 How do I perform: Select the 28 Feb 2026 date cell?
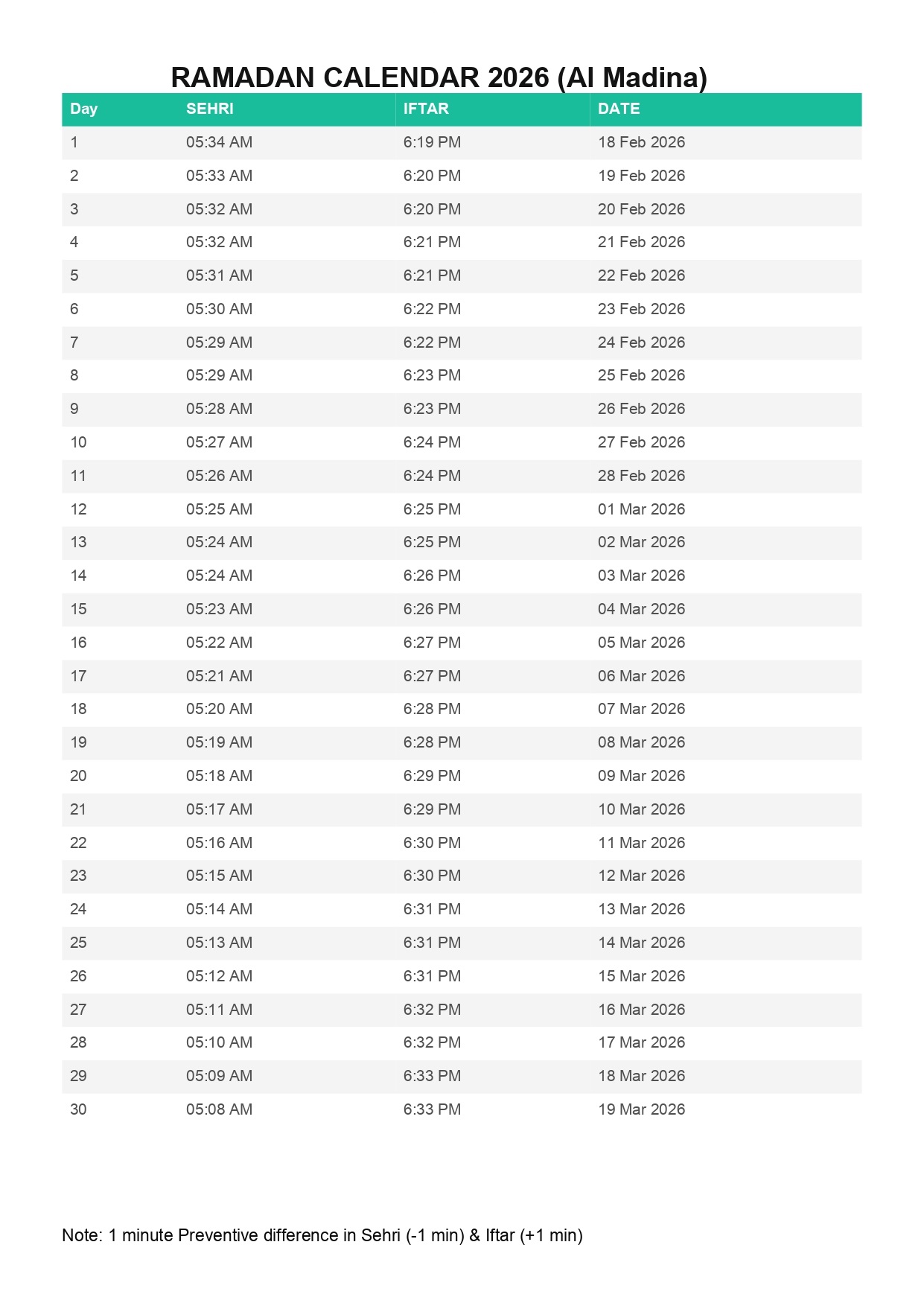[x=641, y=476]
